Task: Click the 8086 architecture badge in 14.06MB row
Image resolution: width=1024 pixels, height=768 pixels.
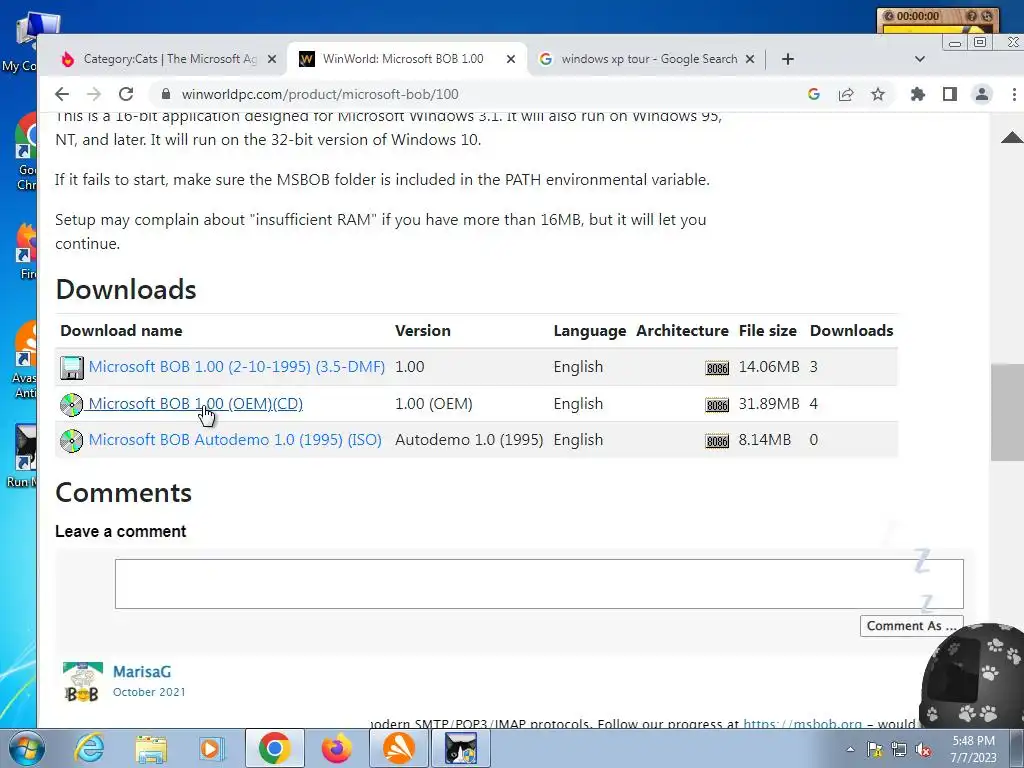Action: [x=717, y=368]
